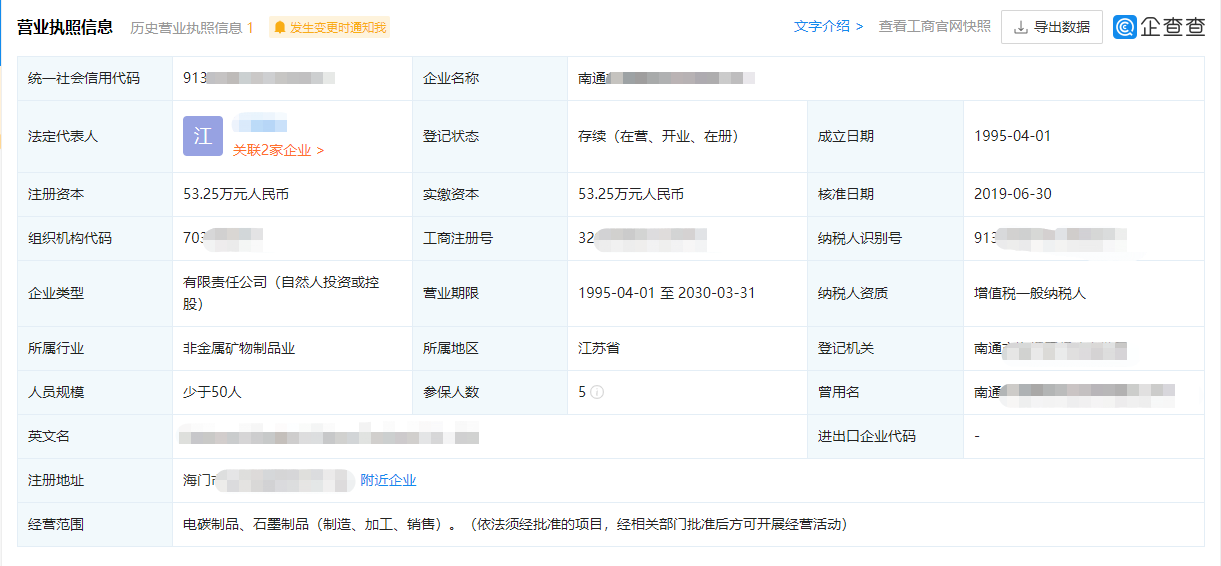Click 发生变更时通知我 notification button
This screenshot has width=1221, height=566.
pos(329,28)
